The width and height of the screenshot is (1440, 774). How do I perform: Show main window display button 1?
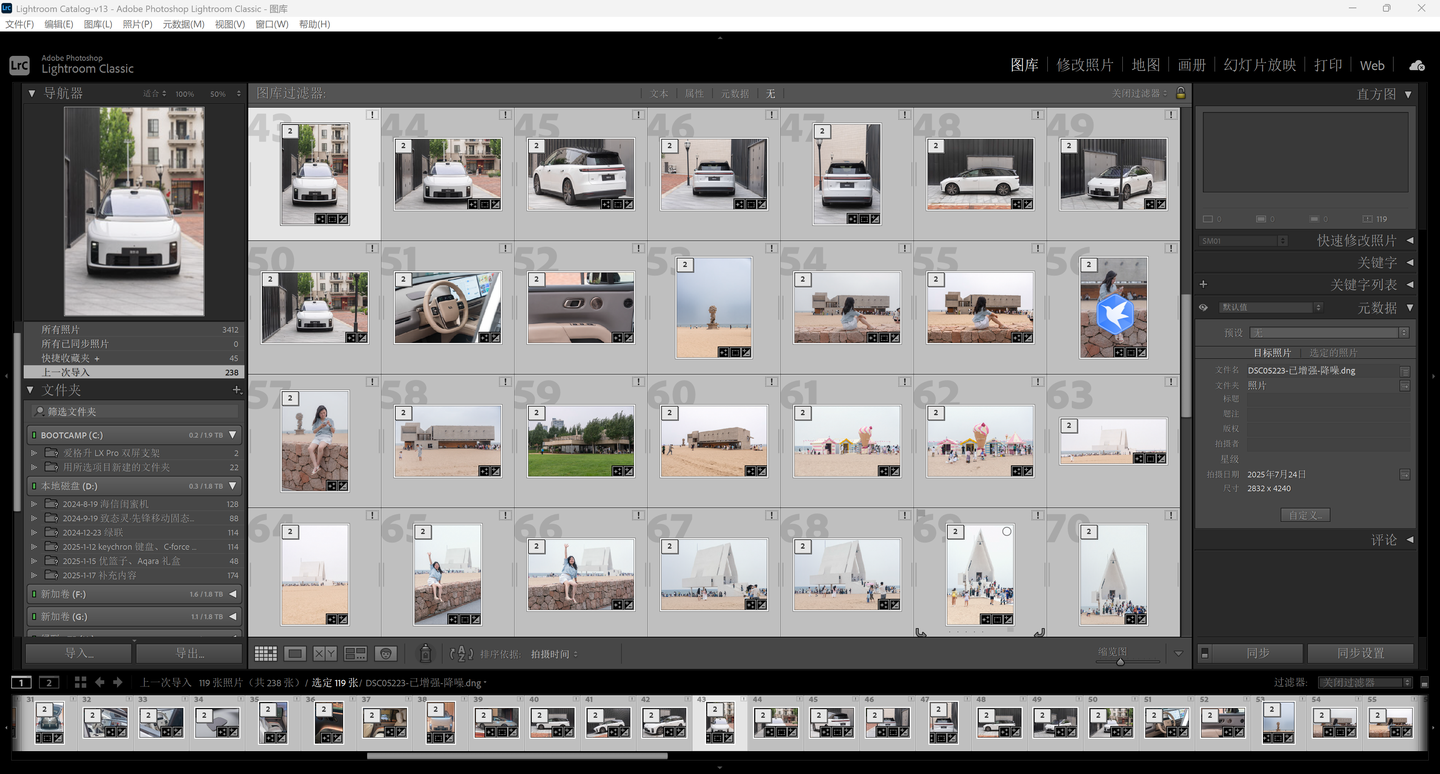point(21,682)
